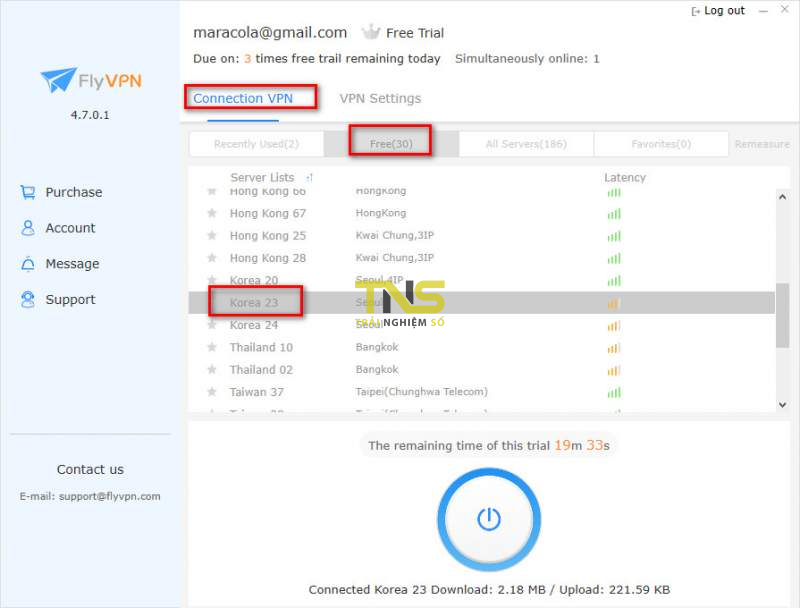Open the Message menu item
Viewport: 800px width, 608px height.
[72, 264]
